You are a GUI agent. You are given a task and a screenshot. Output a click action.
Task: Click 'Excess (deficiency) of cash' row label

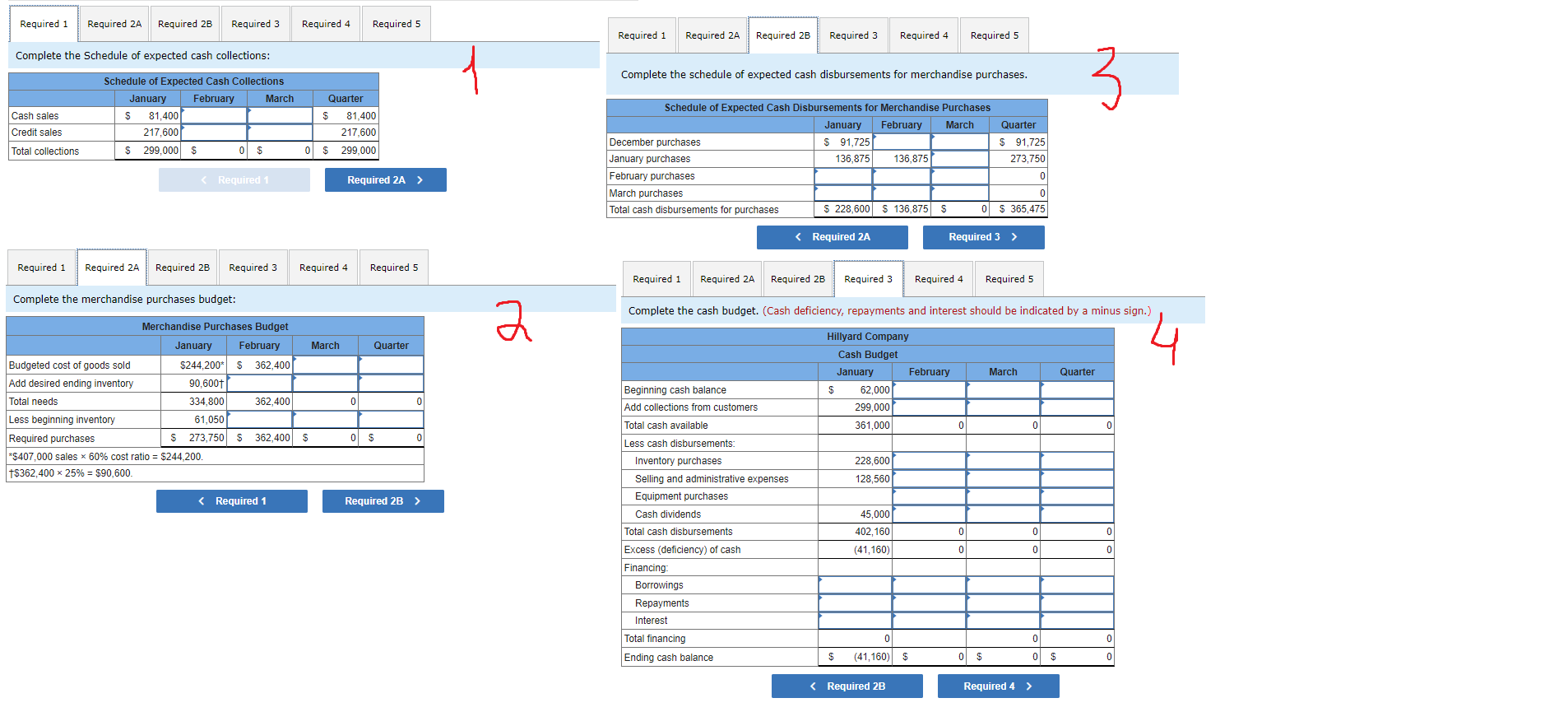click(682, 550)
